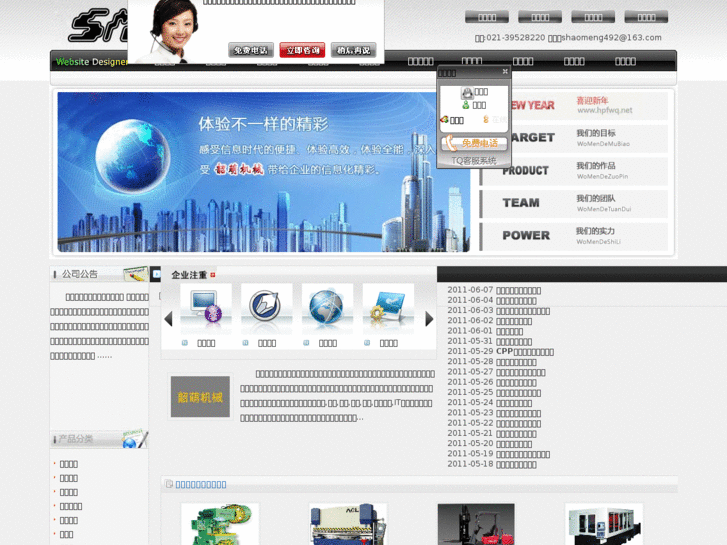Viewport: 727px width, 545px height.
Task: Click the laptop with gear icon in the carousel
Action: [x=388, y=308]
